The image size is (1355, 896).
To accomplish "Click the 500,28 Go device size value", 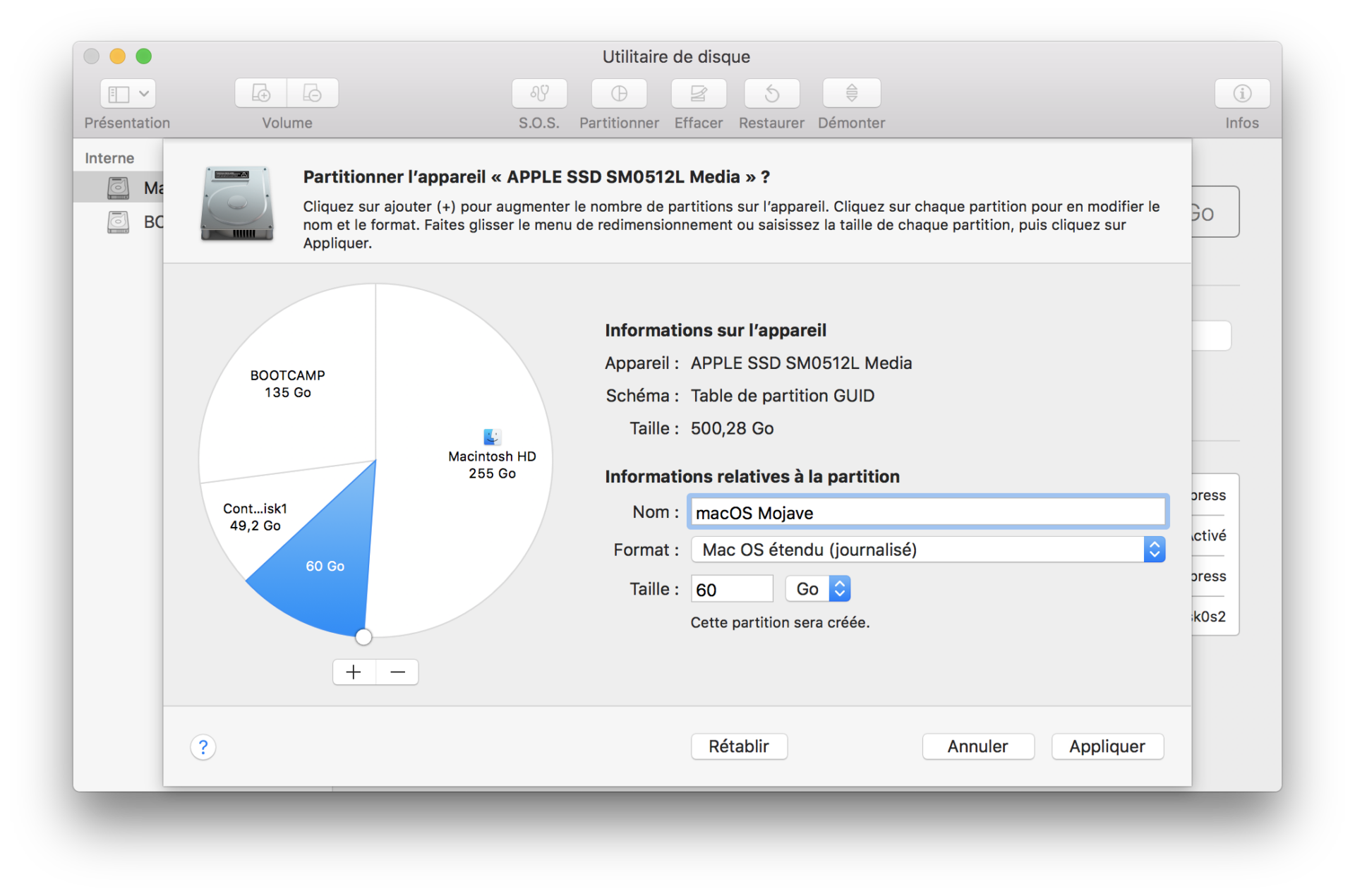I will [x=732, y=428].
